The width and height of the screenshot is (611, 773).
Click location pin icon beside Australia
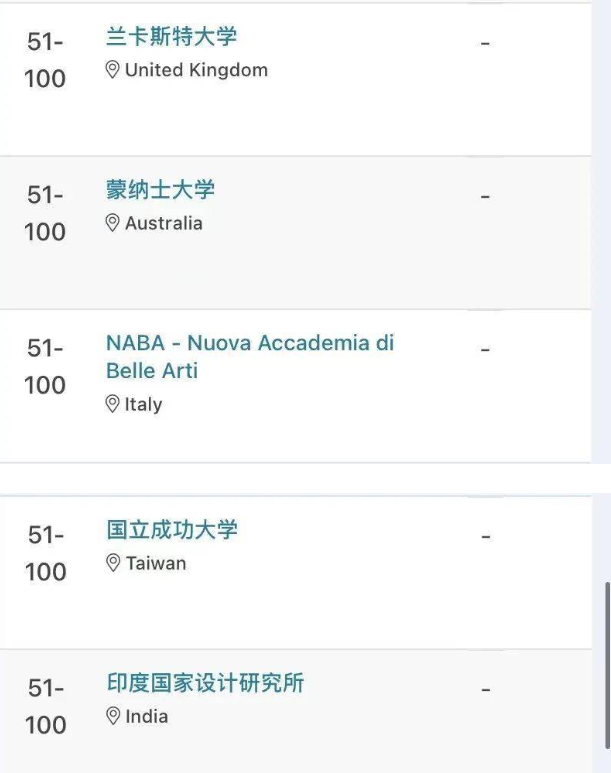[x=112, y=223]
